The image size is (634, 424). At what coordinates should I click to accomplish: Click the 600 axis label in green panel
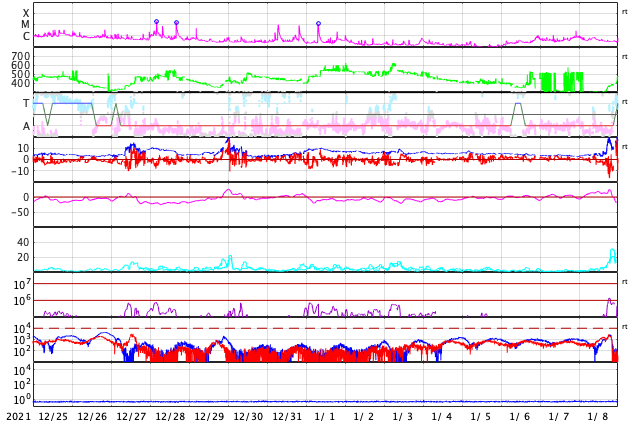[x=21, y=65]
